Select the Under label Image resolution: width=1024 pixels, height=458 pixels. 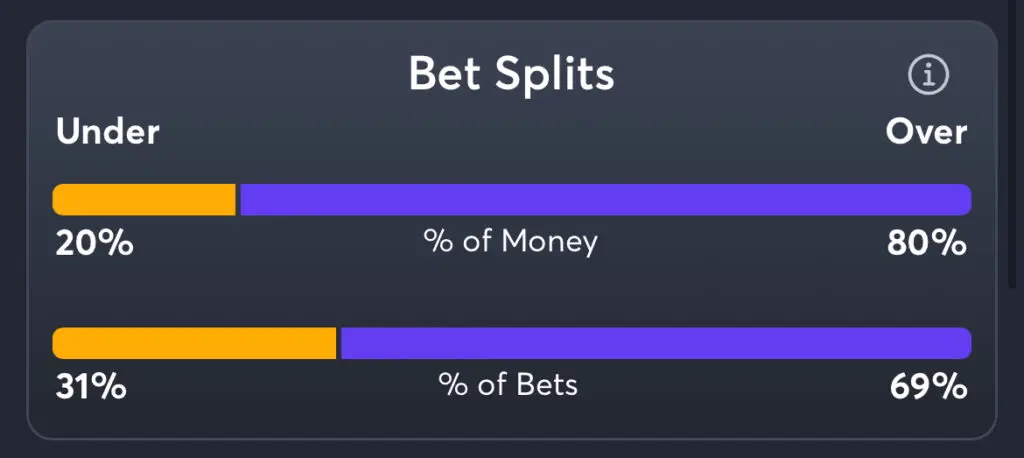(x=108, y=132)
